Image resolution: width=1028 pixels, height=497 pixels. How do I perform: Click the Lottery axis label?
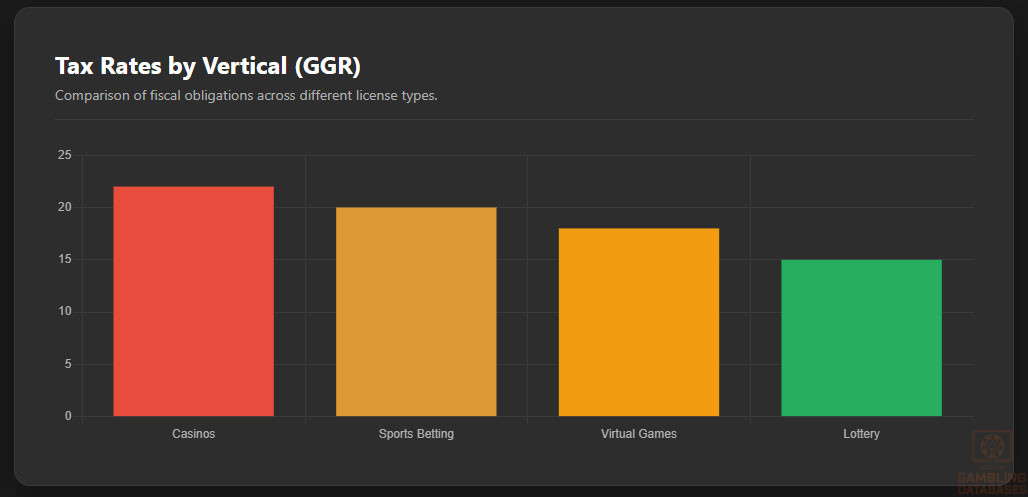click(x=861, y=434)
